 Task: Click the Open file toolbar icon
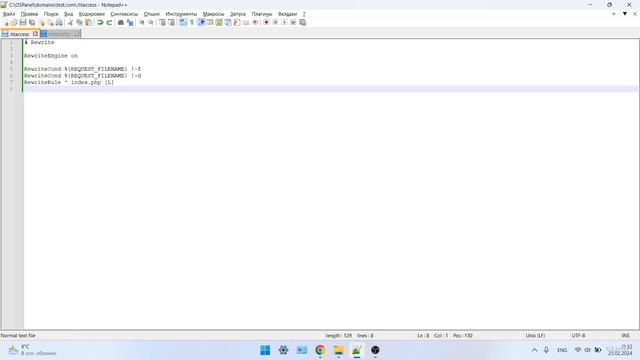tap(14, 22)
